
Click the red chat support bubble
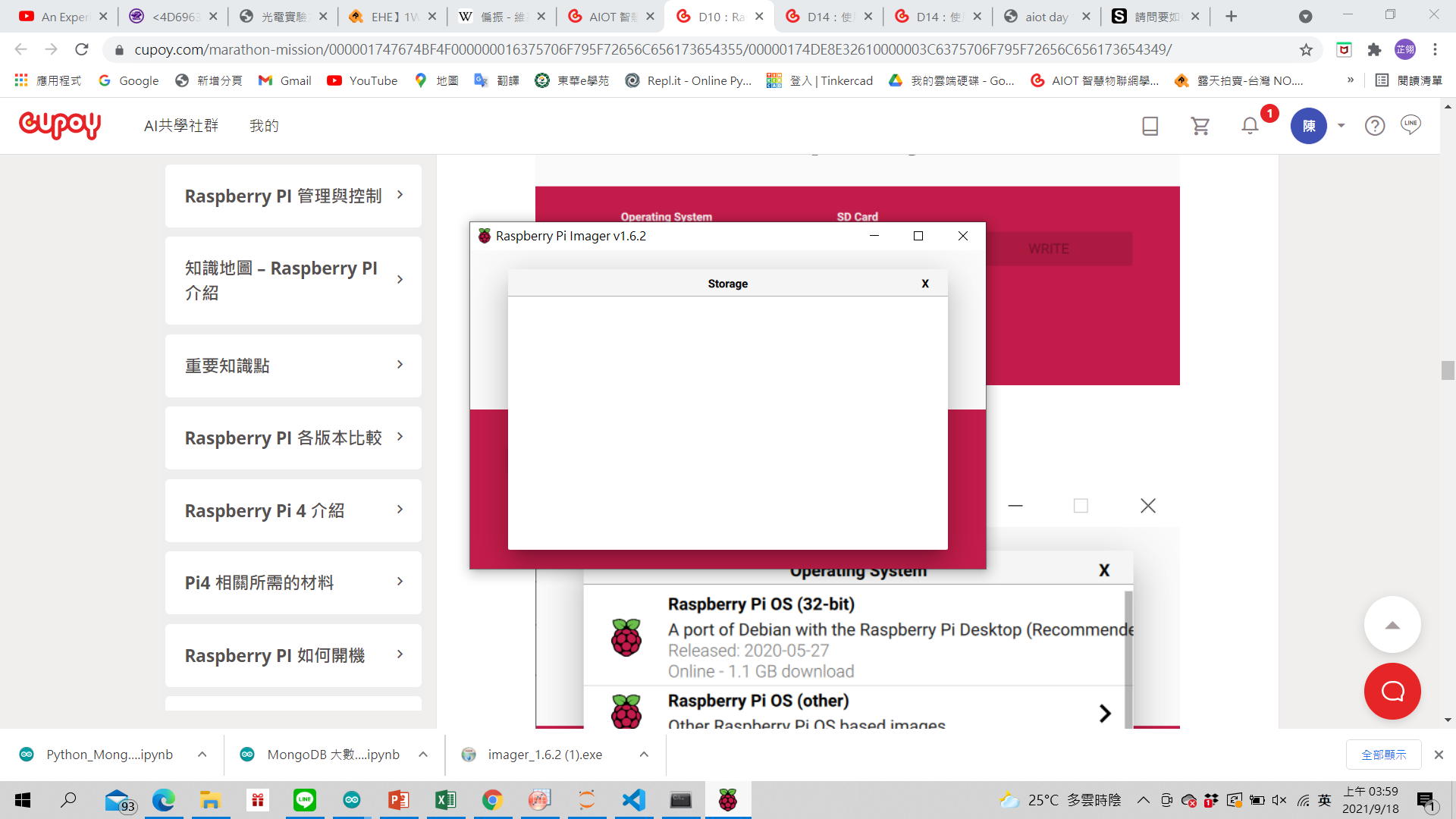pyautogui.click(x=1392, y=691)
